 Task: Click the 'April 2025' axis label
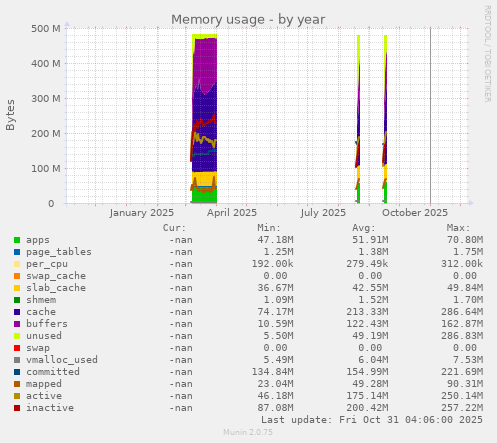point(232,213)
